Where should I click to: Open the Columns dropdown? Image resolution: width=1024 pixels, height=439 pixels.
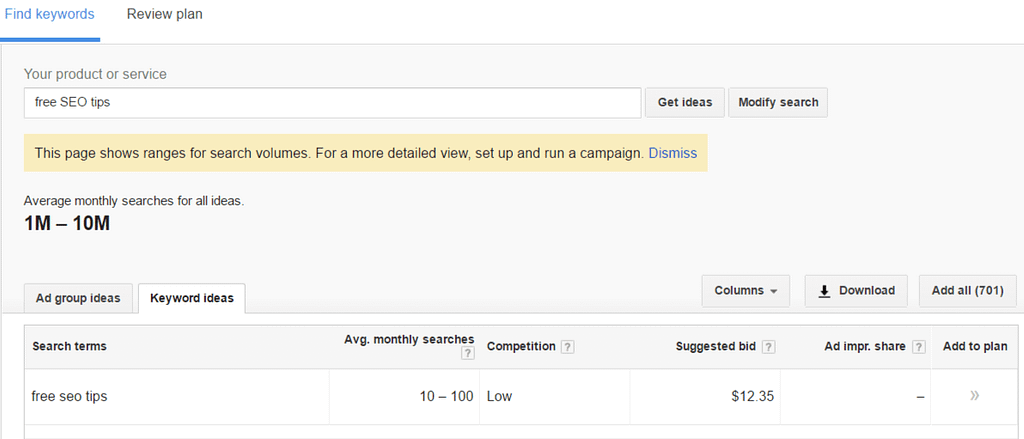pyautogui.click(x=746, y=291)
